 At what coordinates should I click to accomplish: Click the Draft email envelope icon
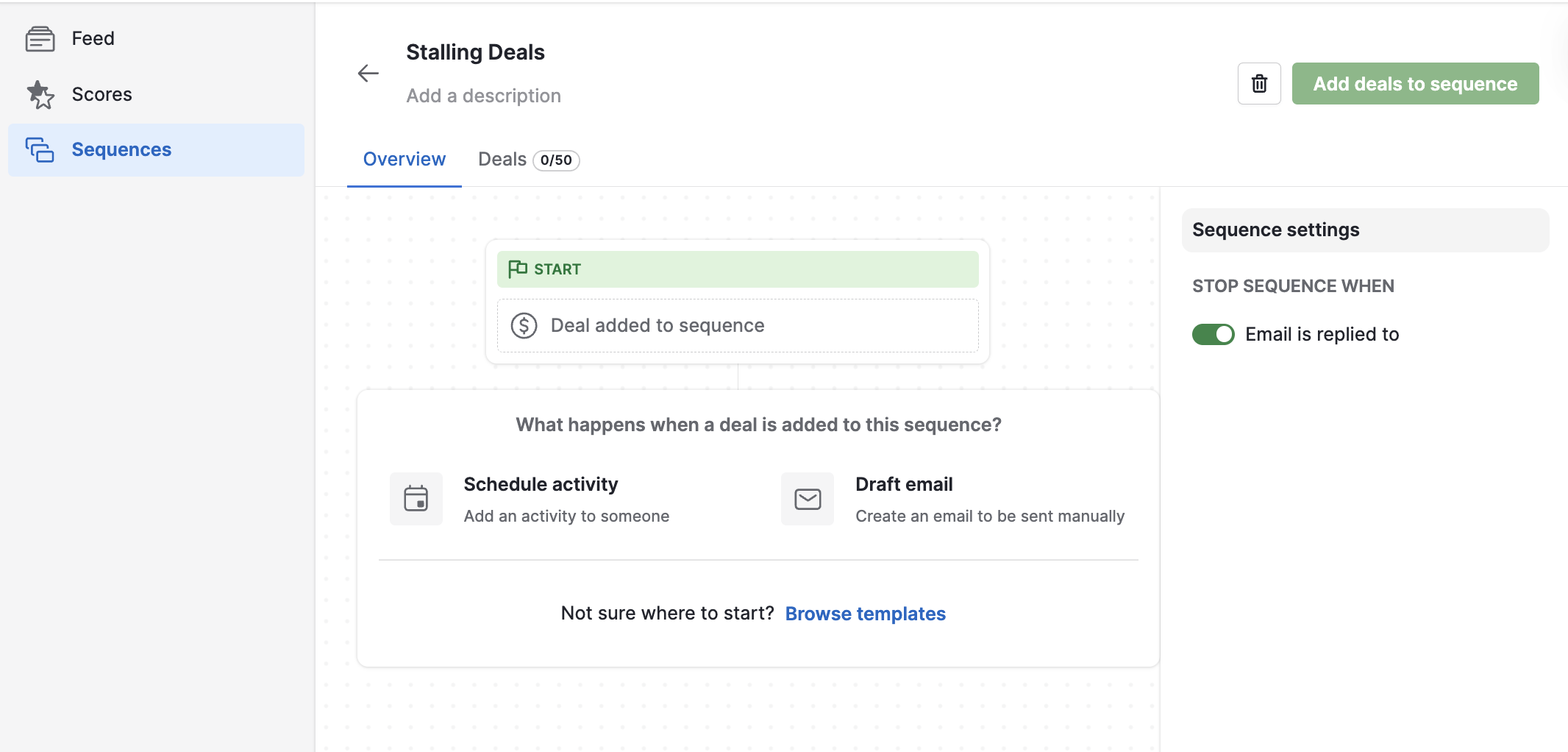point(808,499)
